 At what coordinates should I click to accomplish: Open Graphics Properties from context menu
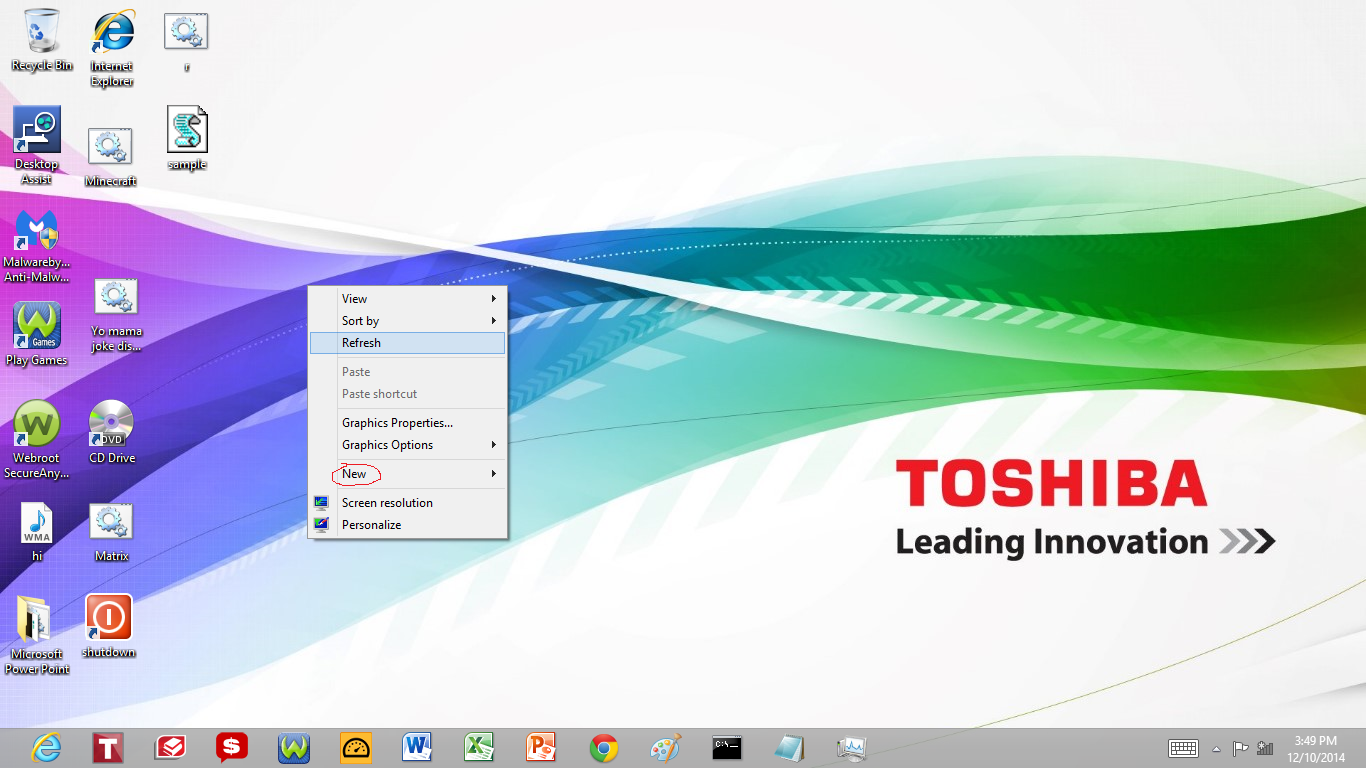[x=408, y=423]
